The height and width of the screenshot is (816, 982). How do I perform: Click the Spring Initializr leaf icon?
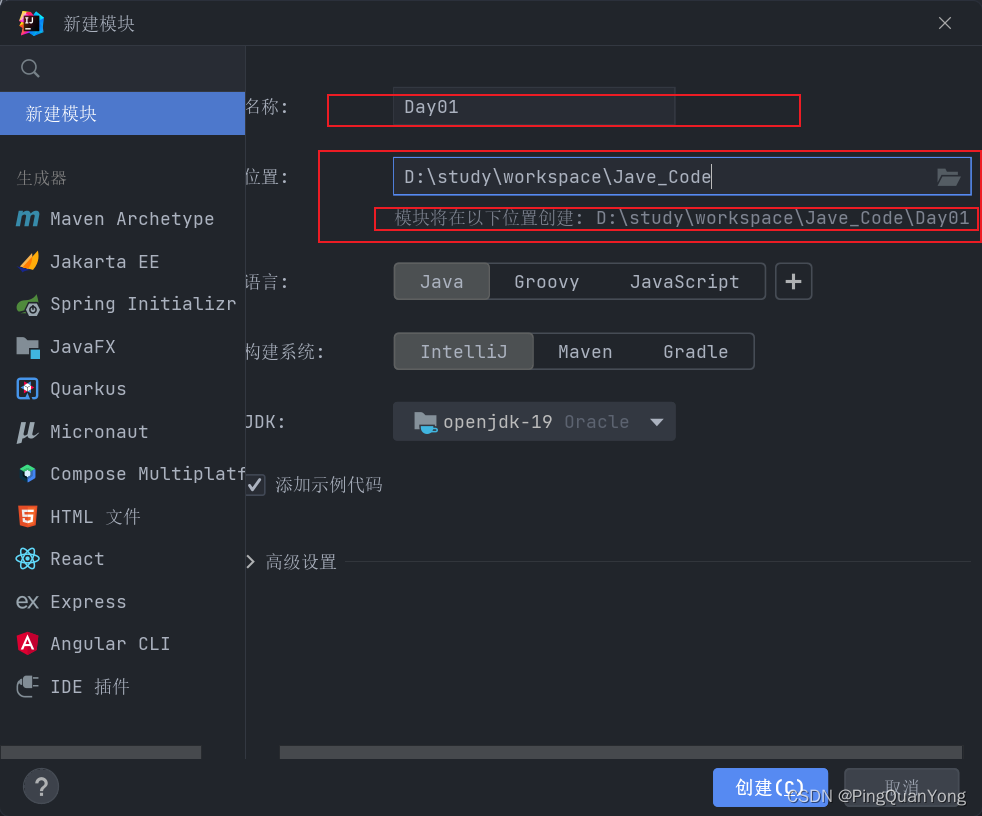coord(28,304)
